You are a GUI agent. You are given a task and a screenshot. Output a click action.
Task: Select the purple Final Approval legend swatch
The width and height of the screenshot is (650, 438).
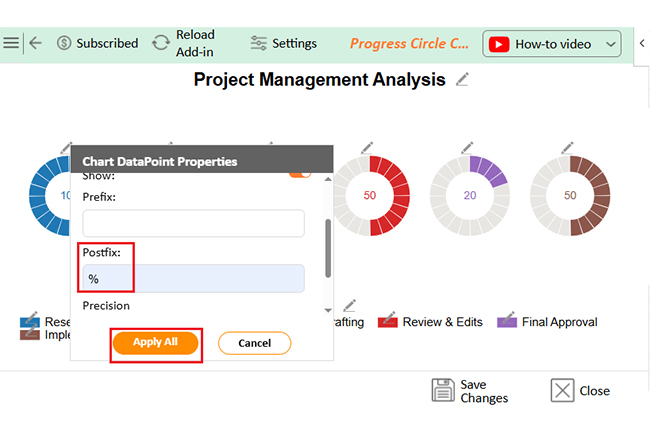(507, 322)
